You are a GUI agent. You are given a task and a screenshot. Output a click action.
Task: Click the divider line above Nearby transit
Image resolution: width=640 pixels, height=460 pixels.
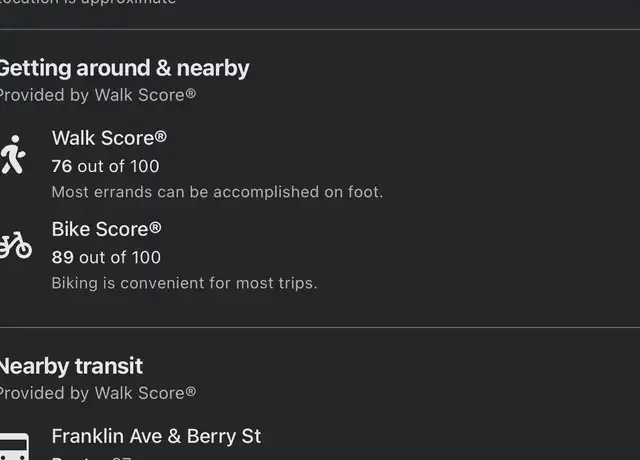[x=320, y=327]
